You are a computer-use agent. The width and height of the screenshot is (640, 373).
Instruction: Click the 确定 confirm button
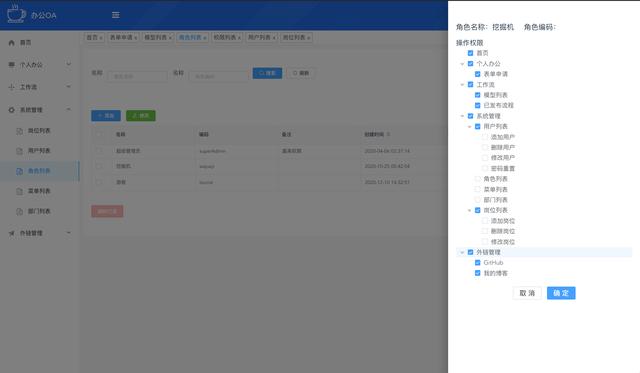click(x=561, y=293)
